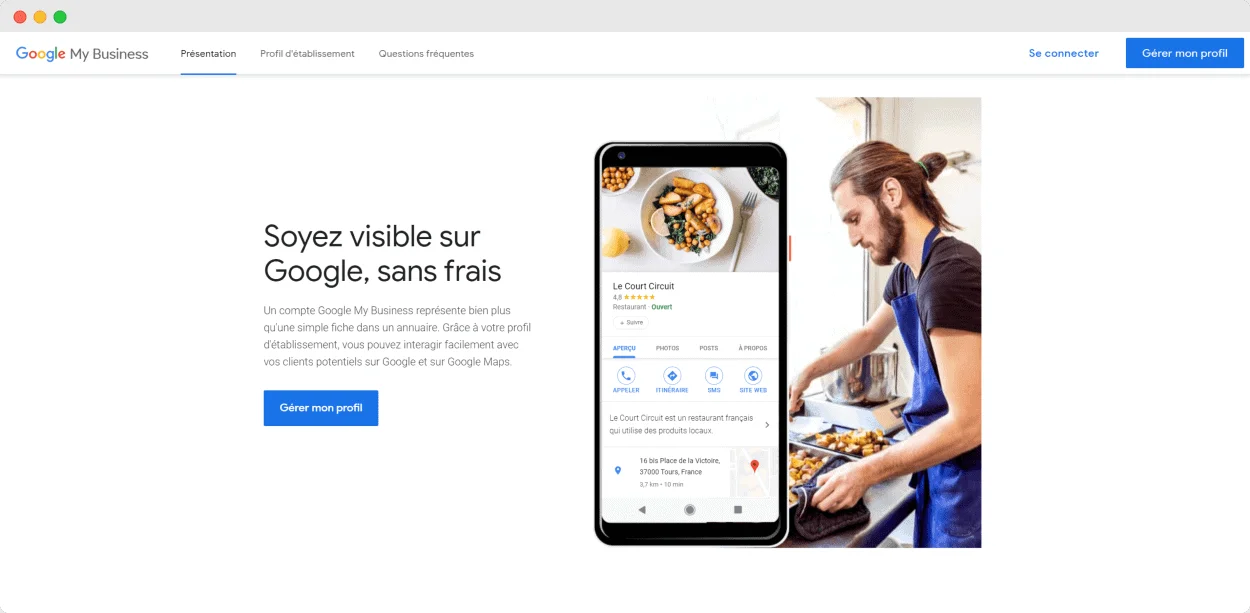
Task: Select the Photos tab in phone mockup
Action: point(667,348)
